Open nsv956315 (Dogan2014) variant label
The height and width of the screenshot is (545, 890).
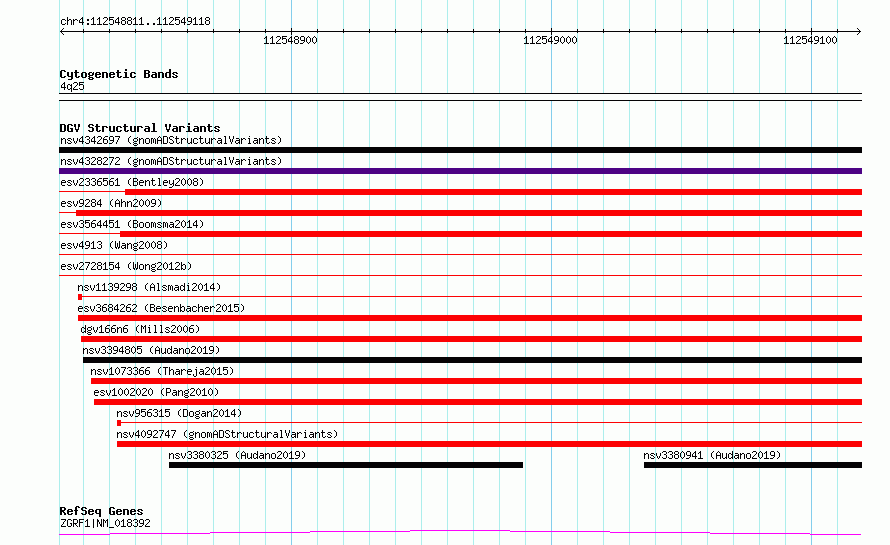[179, 413]
